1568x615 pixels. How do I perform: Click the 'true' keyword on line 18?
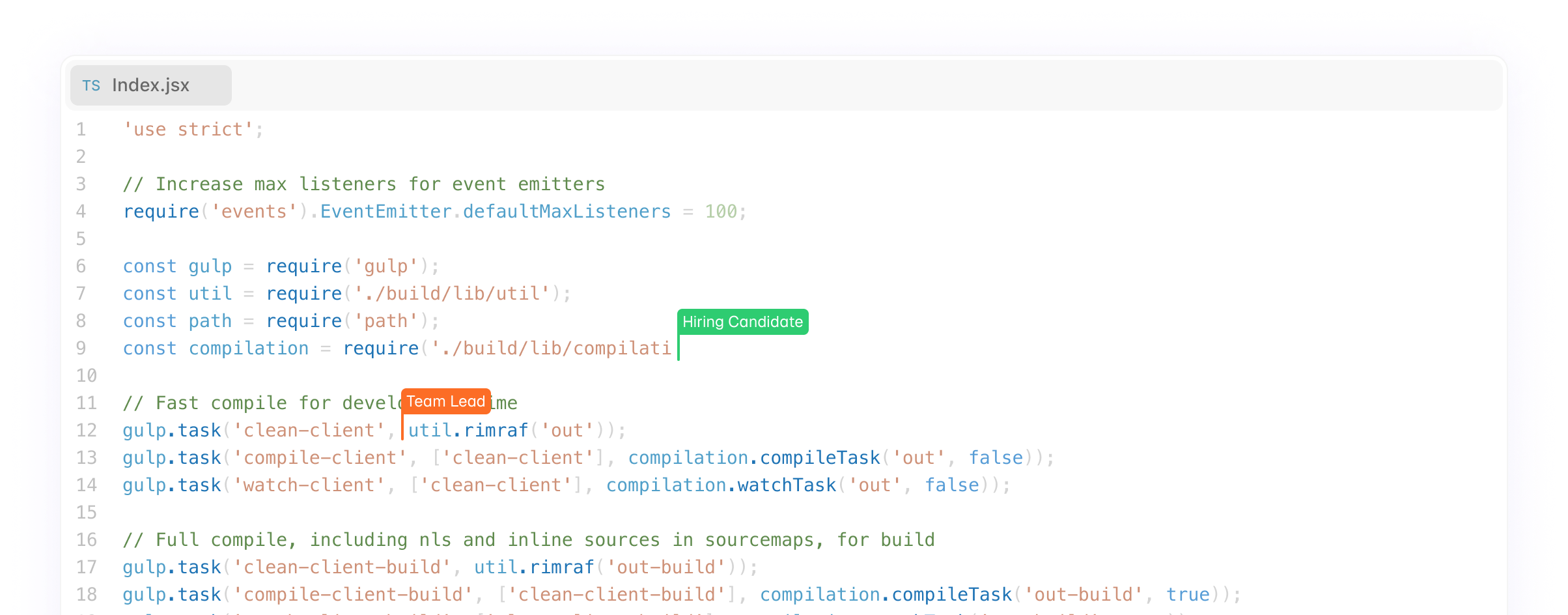[1187, 595]
